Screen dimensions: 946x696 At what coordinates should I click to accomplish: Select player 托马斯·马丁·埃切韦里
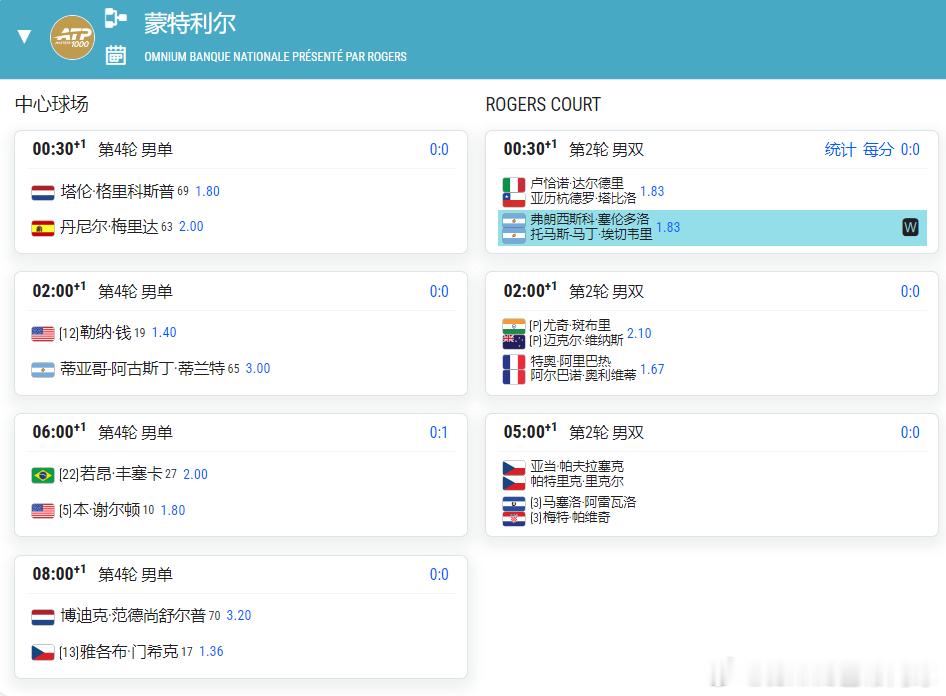point(591,234)
